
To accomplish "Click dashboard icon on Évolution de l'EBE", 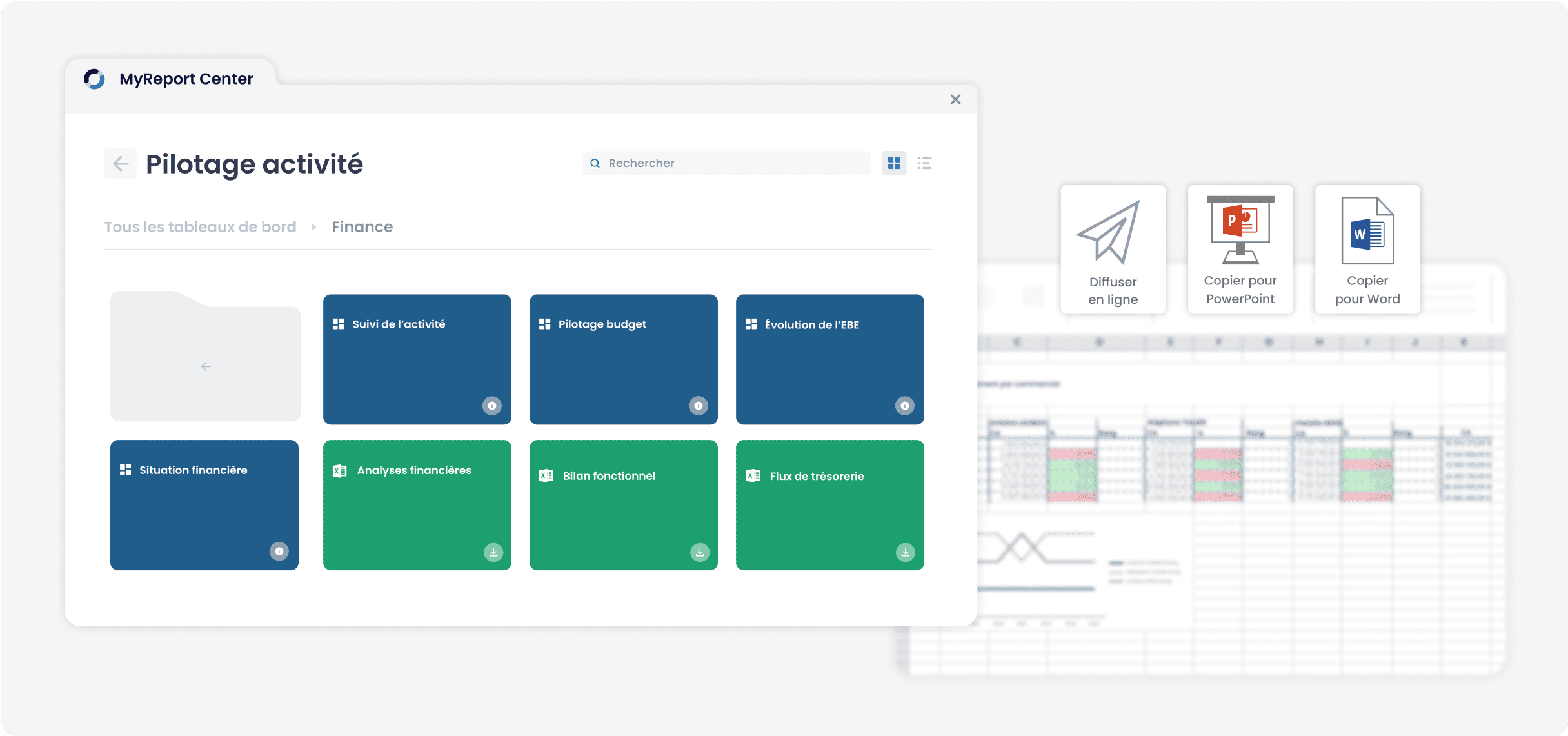I will (751, 324).
